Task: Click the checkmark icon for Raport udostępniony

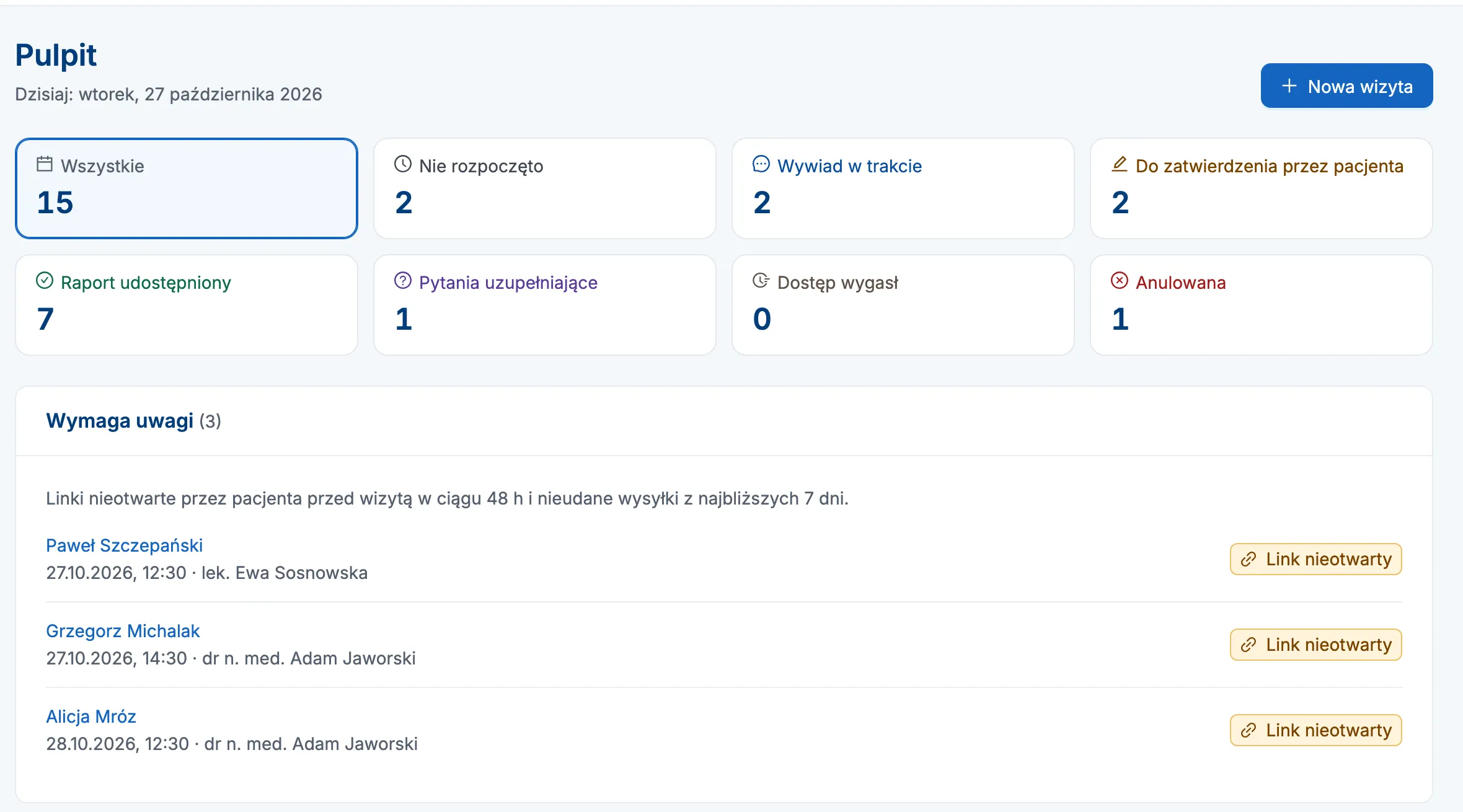Action: tap(45, 281)
